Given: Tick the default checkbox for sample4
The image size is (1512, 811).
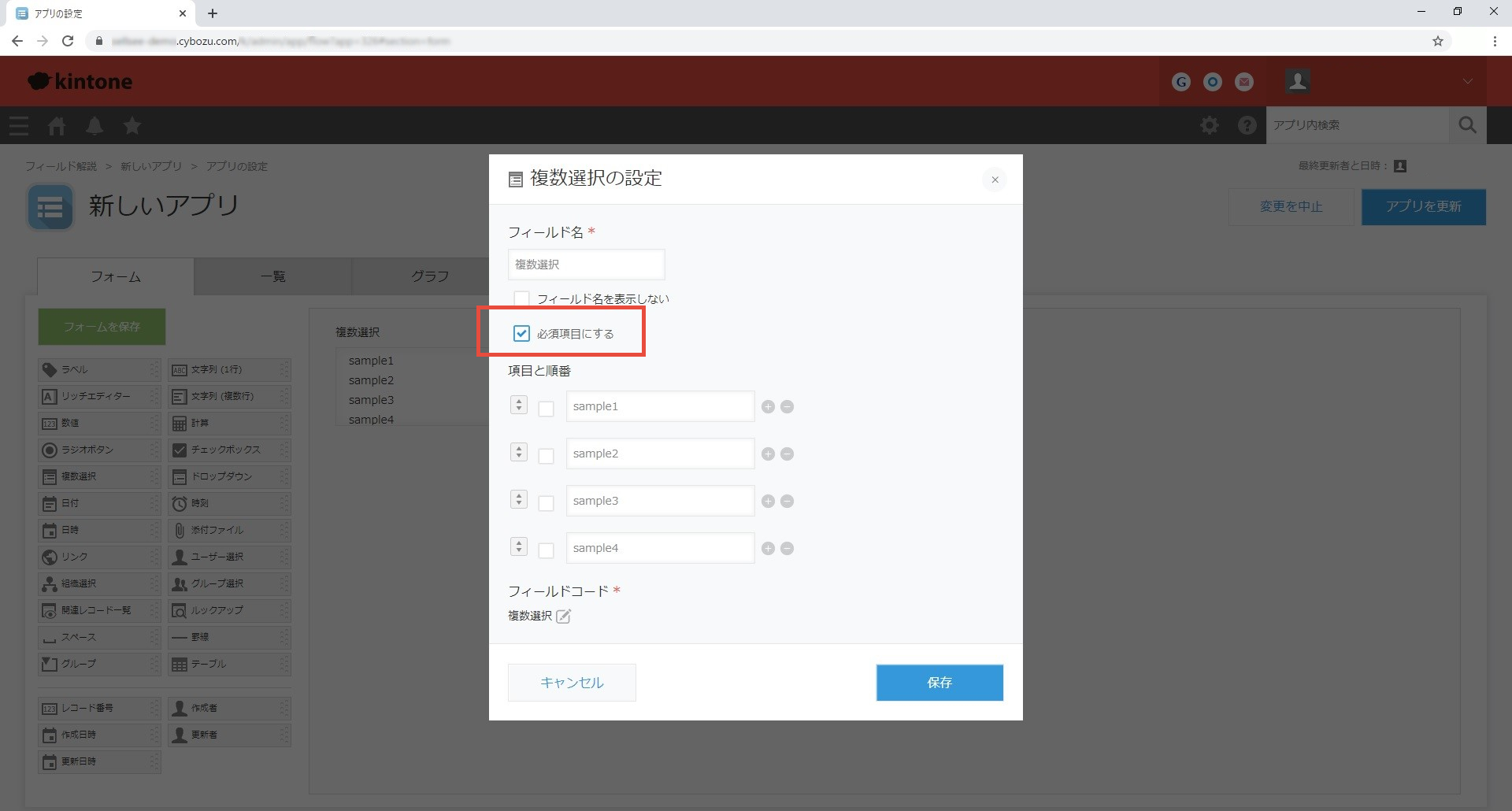Looking at the screenshot, I should [546, 550].
